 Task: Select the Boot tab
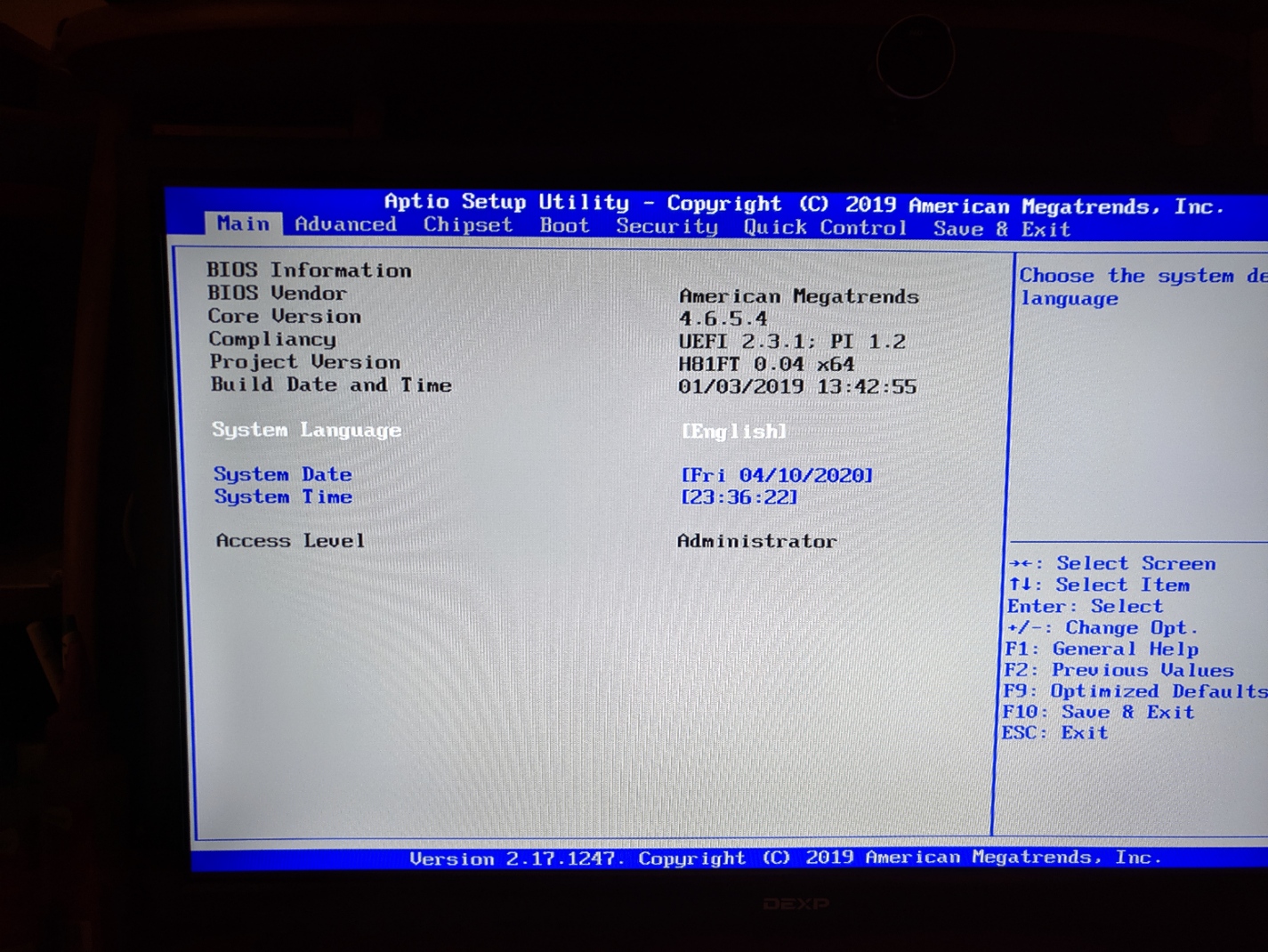click(564, 227)
